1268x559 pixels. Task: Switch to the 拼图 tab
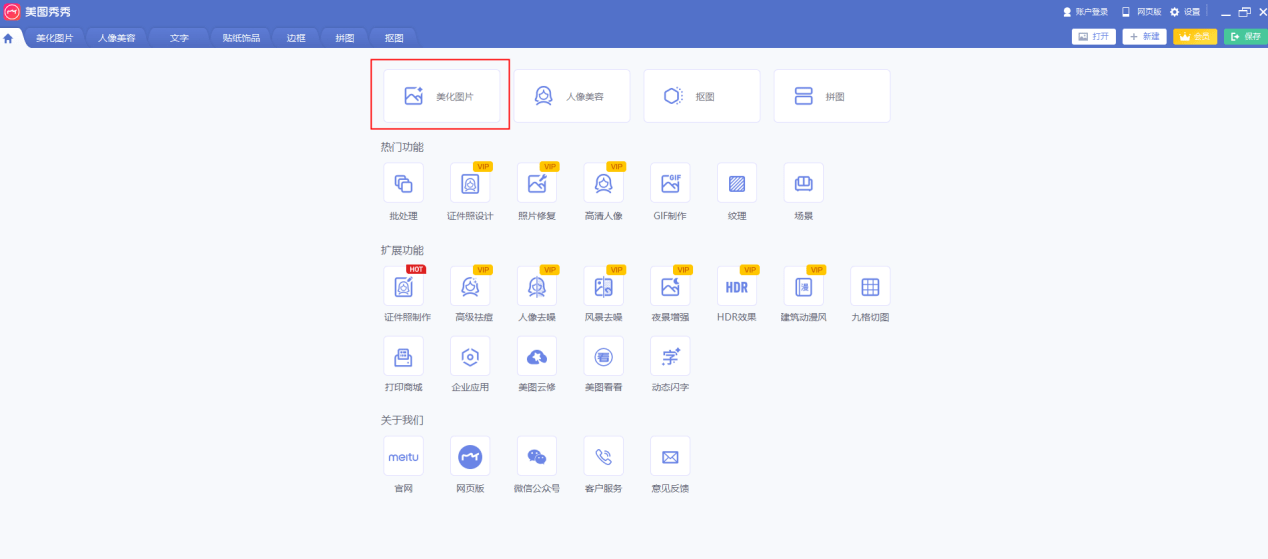[344, 38]
